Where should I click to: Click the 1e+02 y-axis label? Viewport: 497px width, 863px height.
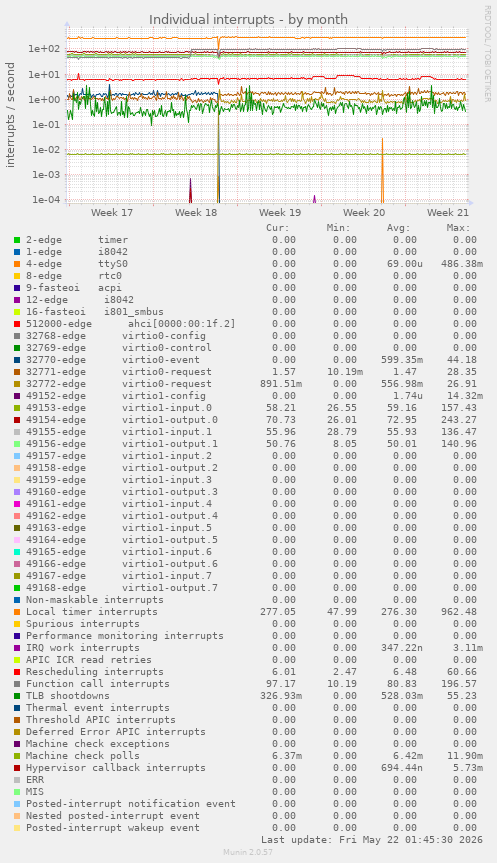pos(44,48)
